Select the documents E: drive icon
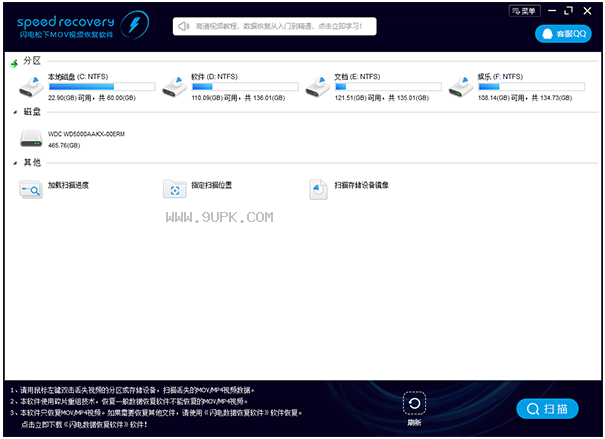Image resolution: width=605 pixels, height=439 pixels. [x=318, y=87]
